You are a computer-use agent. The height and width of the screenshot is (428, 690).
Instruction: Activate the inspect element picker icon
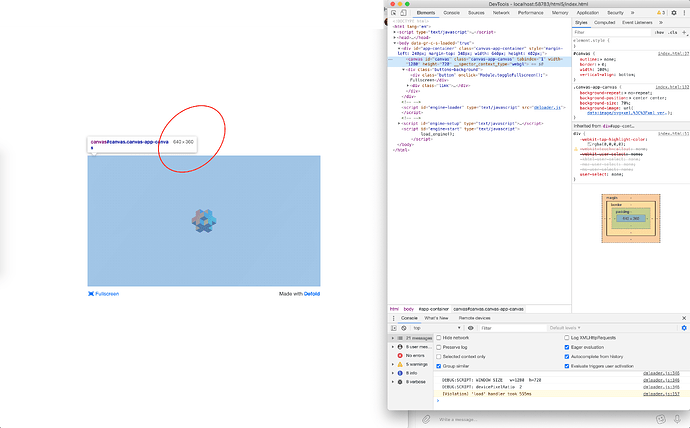pyautogui.click(x=394, y=13)
